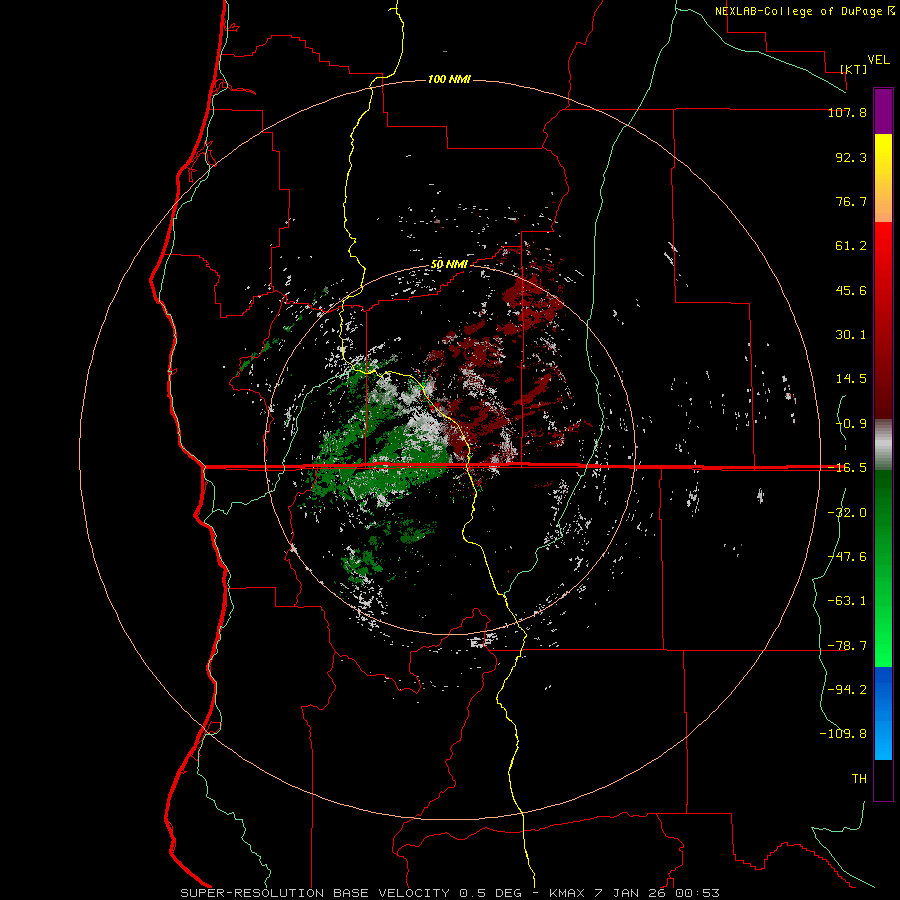
Task: Click the 76.7 velocity scale value
Action: tap(851, 201)
